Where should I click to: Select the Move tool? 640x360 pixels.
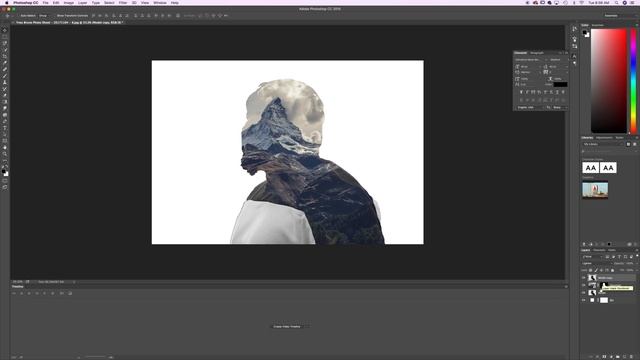pyautogui.click(x=5, y=30)
